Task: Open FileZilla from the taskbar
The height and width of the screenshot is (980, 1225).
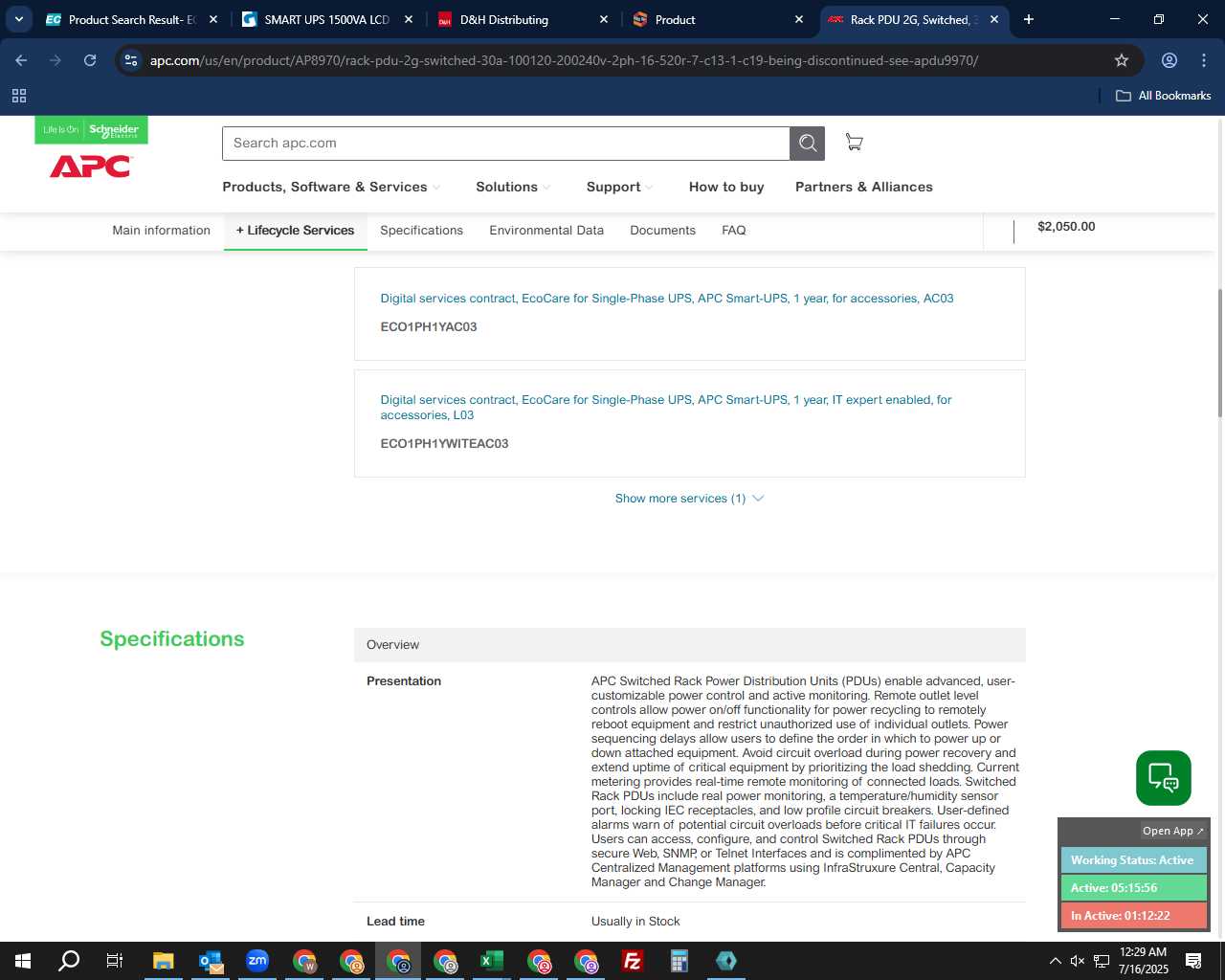Action: (x=633, y=961)
